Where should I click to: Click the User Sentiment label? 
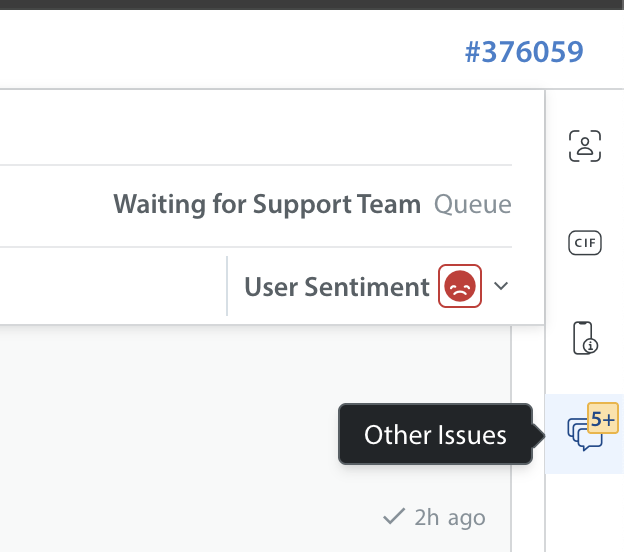tap(337, 287)
